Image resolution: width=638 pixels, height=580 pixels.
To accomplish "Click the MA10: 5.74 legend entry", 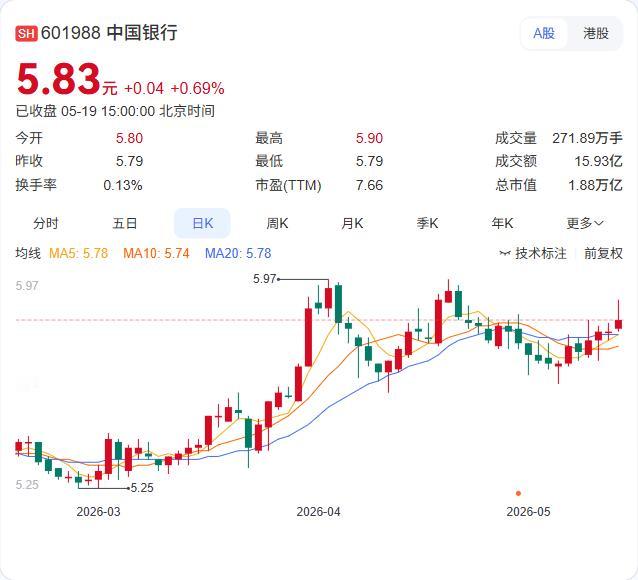I will 156,254.
